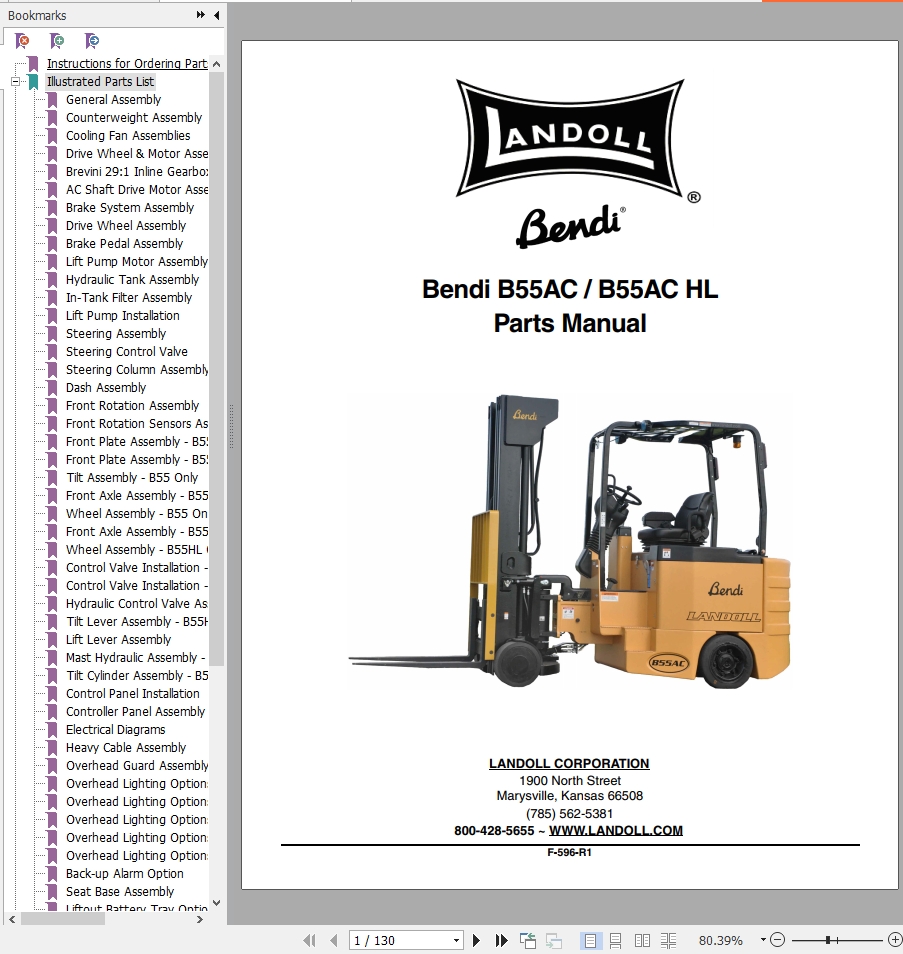Image resolution: width=903 pixels, height=954 pixels.
Task: Click the delete bookmark icon
Action: [23, 41]
